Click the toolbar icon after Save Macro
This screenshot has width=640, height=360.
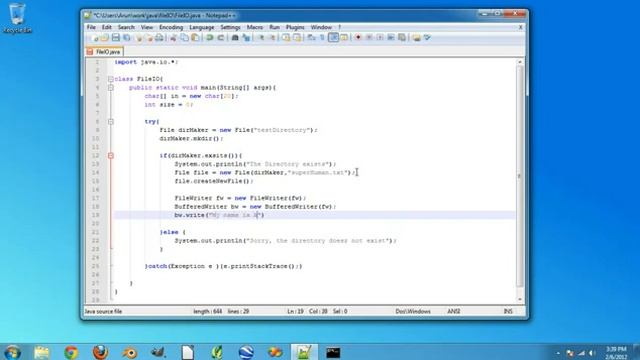pos(416,38)
